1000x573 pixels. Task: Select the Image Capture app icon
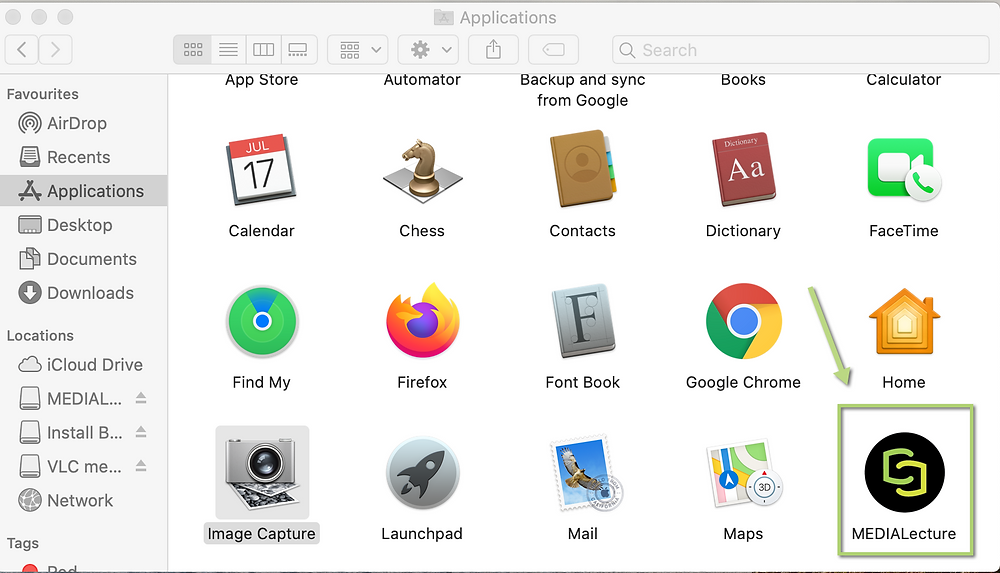[x=262, y=472]
